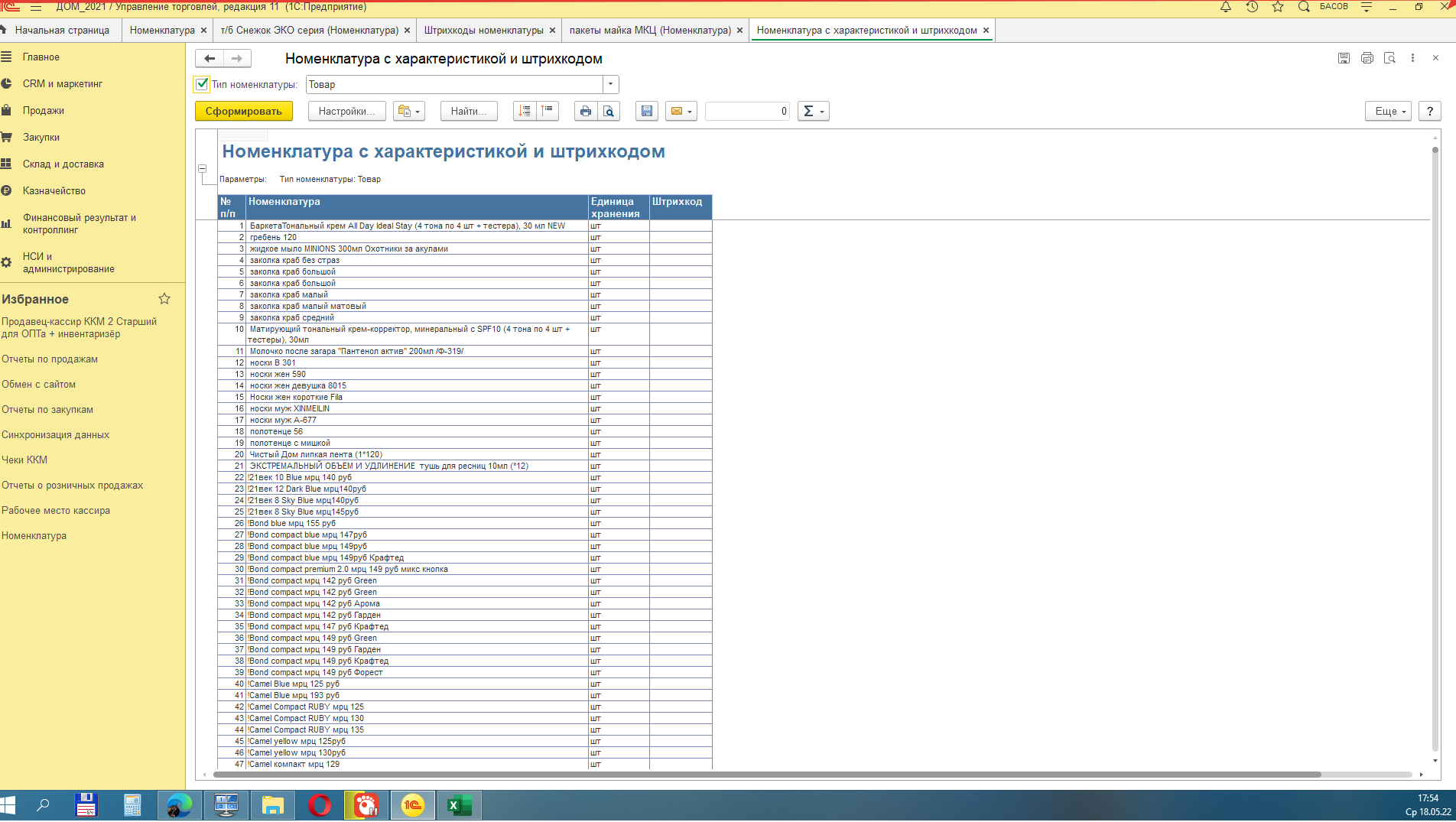Select row гребень 120
This screenshot has height=822, width=1456.
click(x=464, y=238)
